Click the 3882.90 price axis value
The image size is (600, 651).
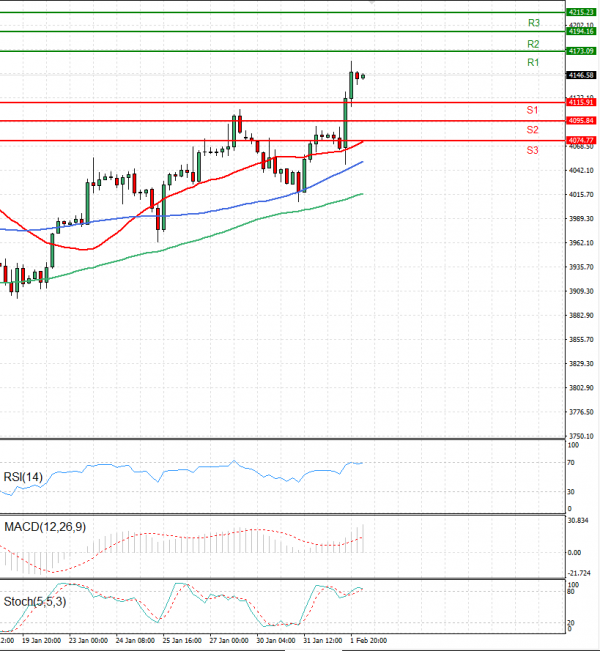pyautogui.click(x=581, y=315)
